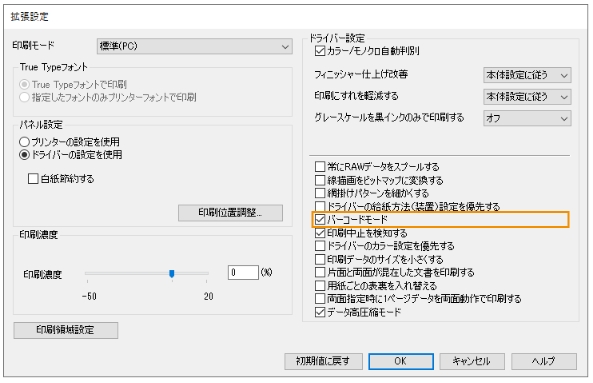Check 片面と両面が混在した文書を印刷する
The image size is (593, 383).
[x=320, y=272]
